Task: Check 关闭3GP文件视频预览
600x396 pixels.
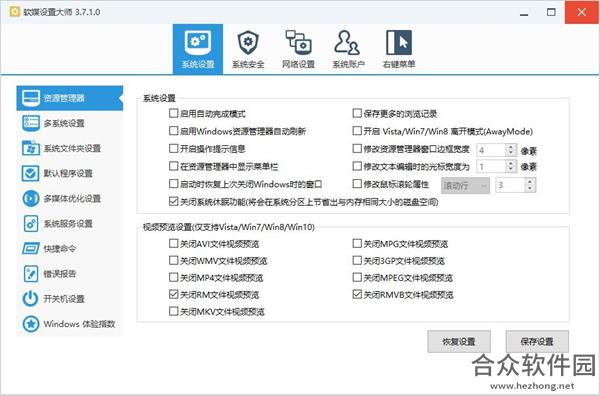Action: coord(357,261)
